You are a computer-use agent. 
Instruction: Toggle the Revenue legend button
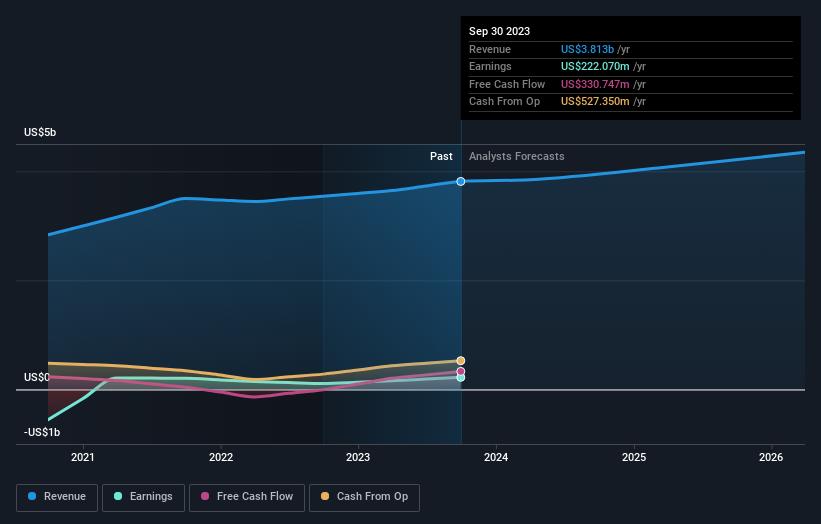pyautogui.click(x=57, y=497)
